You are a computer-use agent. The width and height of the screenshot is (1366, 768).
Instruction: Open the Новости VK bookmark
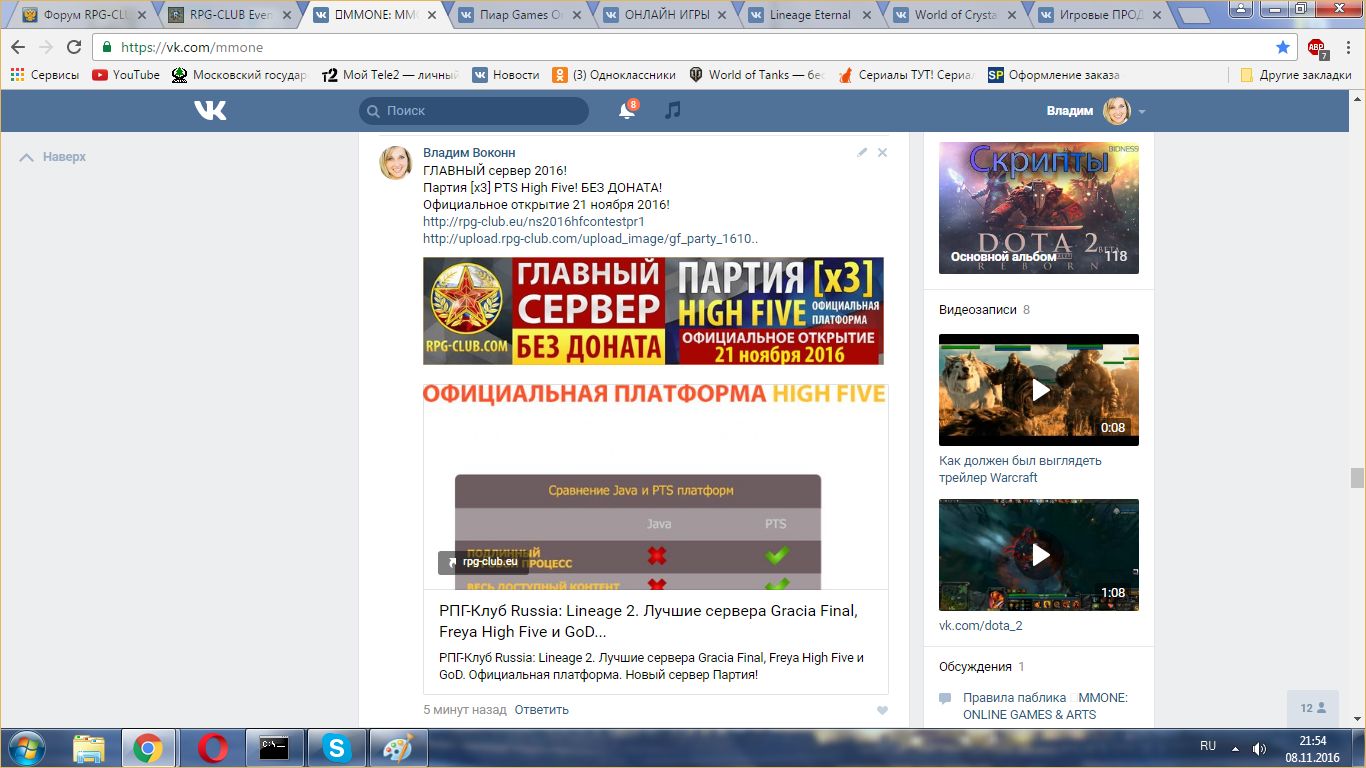pyautogui.click(x=506, y=75)
